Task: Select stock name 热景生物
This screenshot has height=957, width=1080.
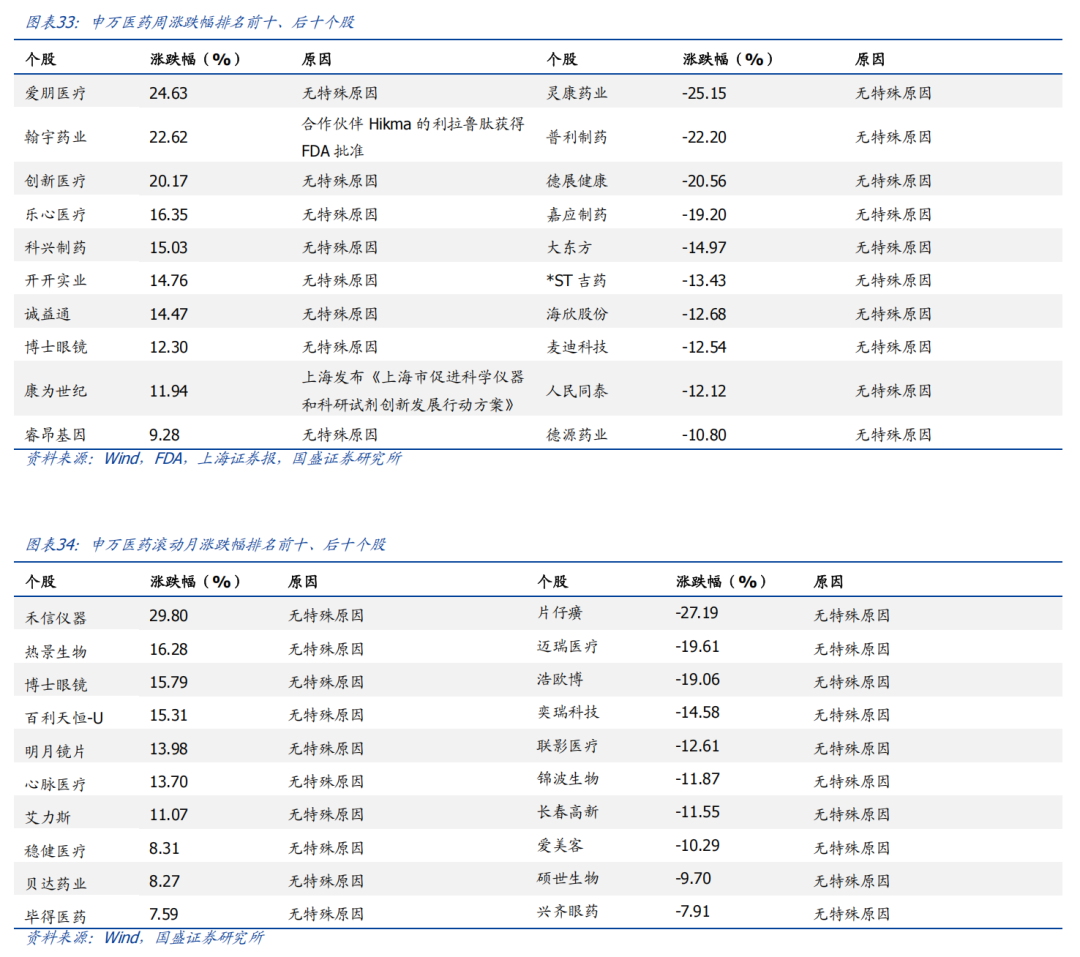Action: [56, 652]
